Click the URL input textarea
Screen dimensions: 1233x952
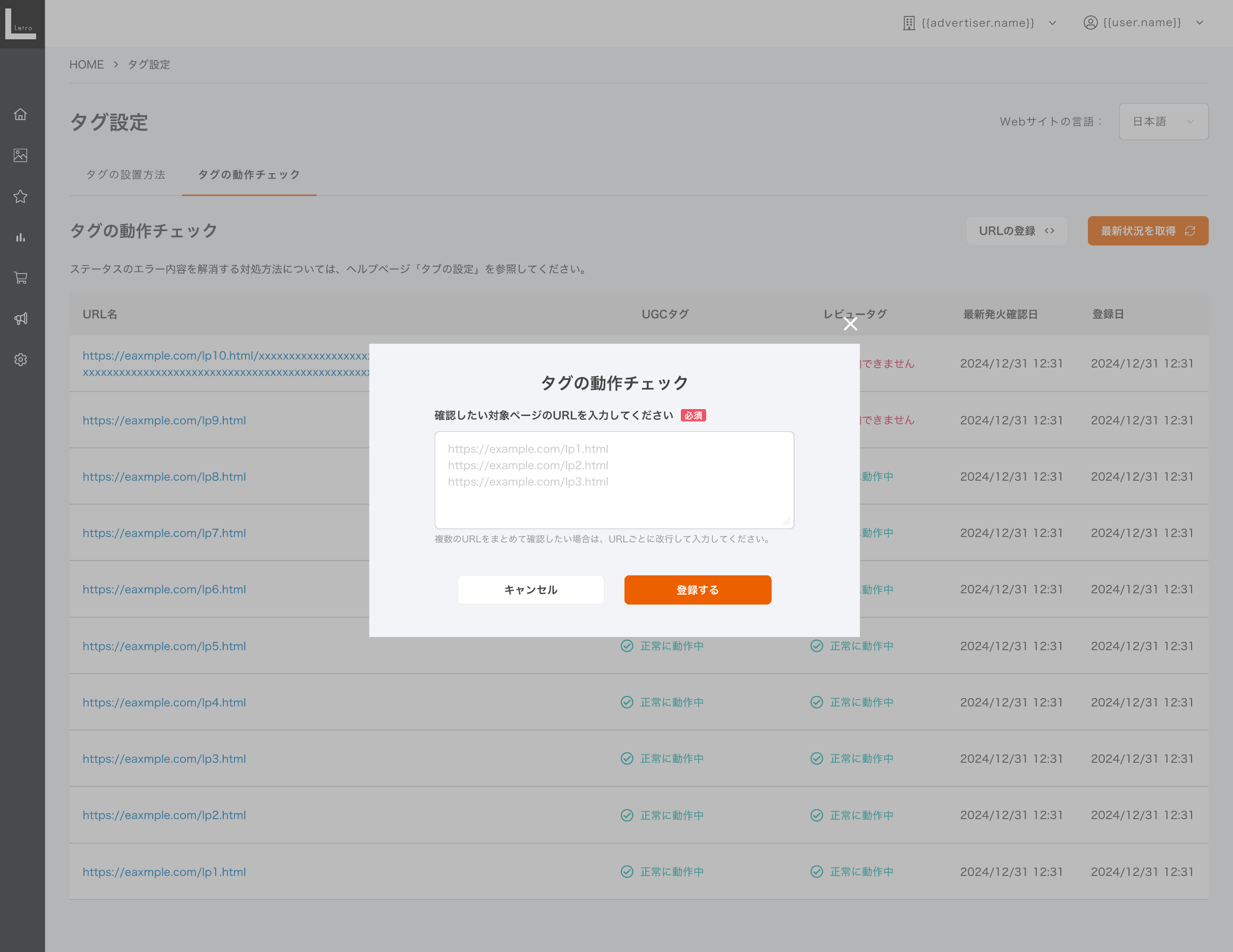[x=614, y=480]
